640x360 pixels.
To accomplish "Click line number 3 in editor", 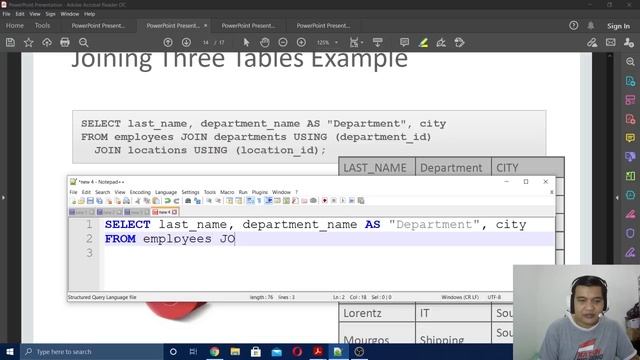I will click(89, 253).
